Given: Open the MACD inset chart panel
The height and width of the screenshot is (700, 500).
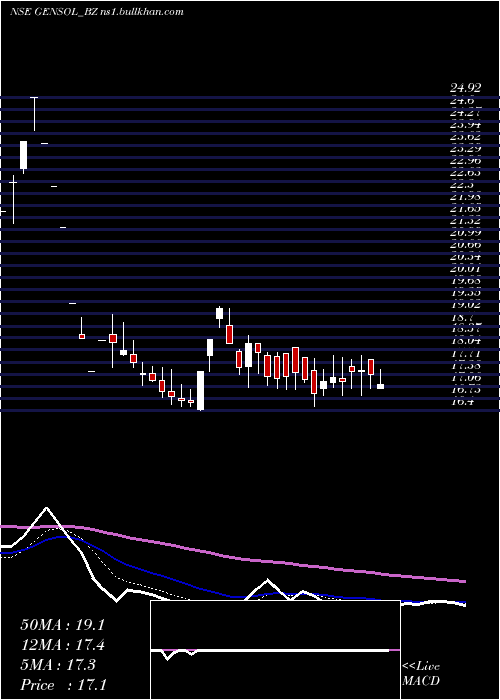Looking at the screenshot, I should pos(275,650).
